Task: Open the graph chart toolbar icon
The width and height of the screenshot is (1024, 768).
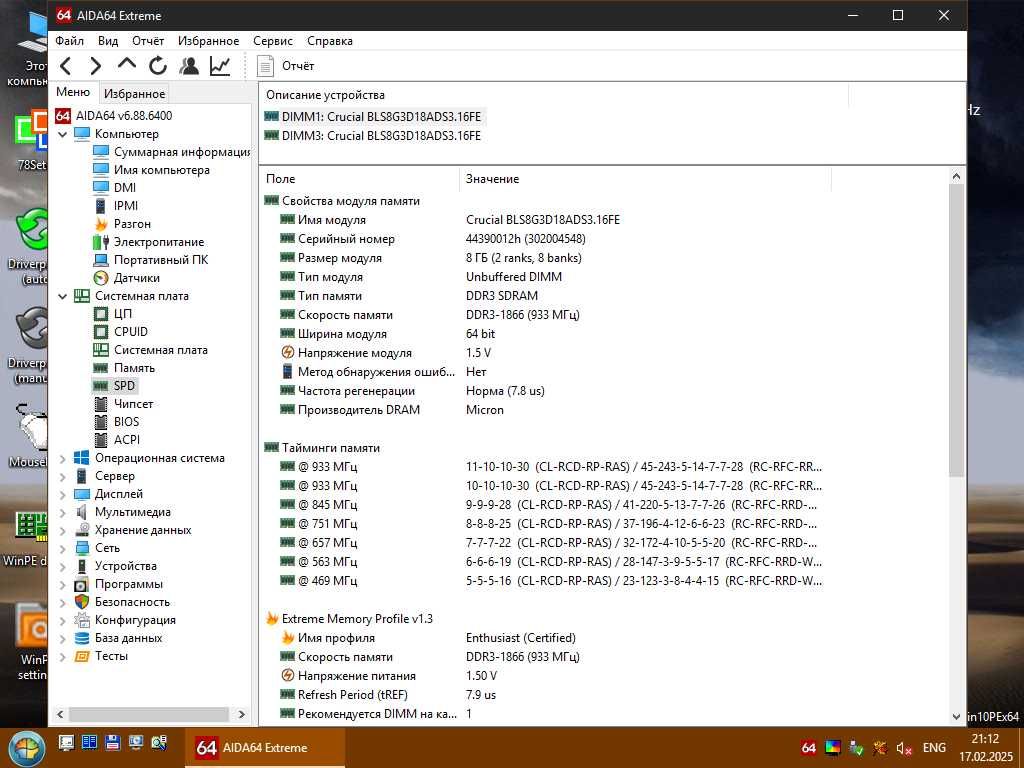Action: click(x=220, y=66)
